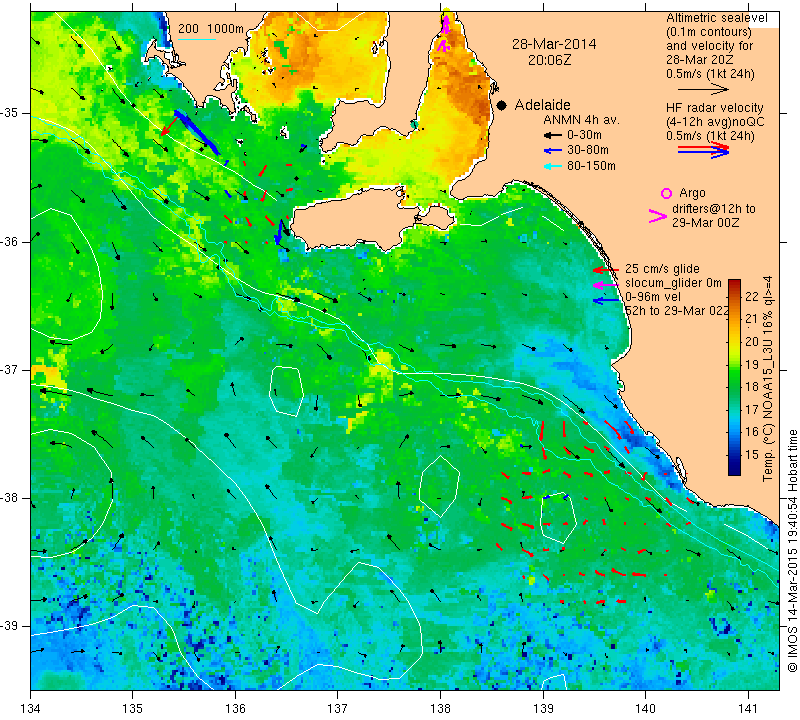Click the latitude -38 axis label
The height and width of the screenshot is (720, 800).
tap(10, 498)
